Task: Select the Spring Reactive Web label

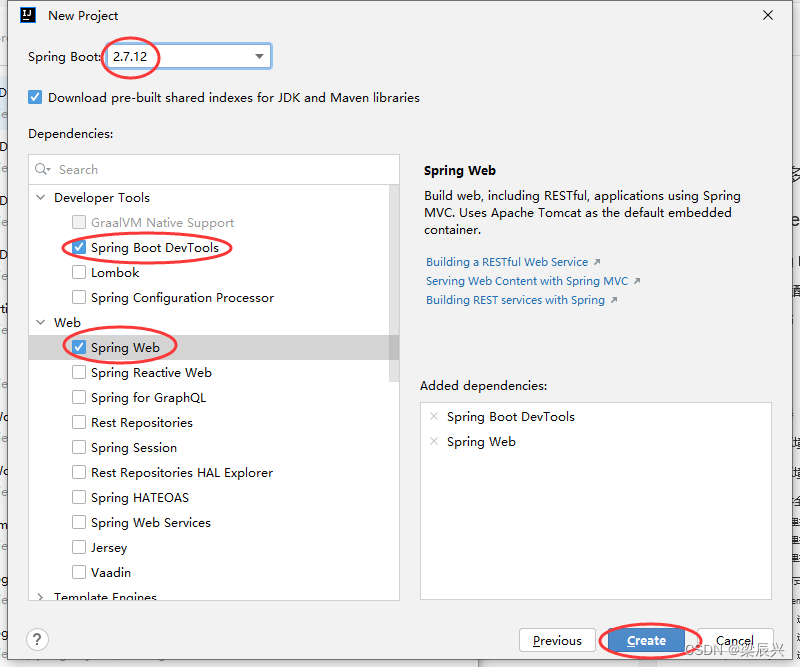Action: coord(151,373)
